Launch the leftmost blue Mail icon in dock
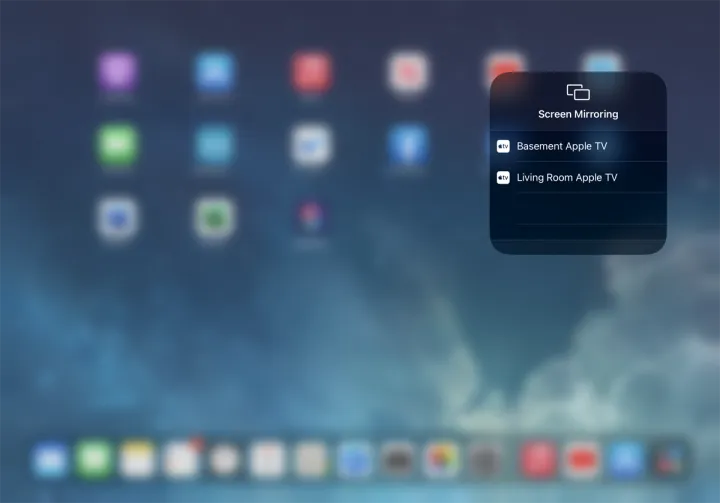 click(x=49, y=459)
